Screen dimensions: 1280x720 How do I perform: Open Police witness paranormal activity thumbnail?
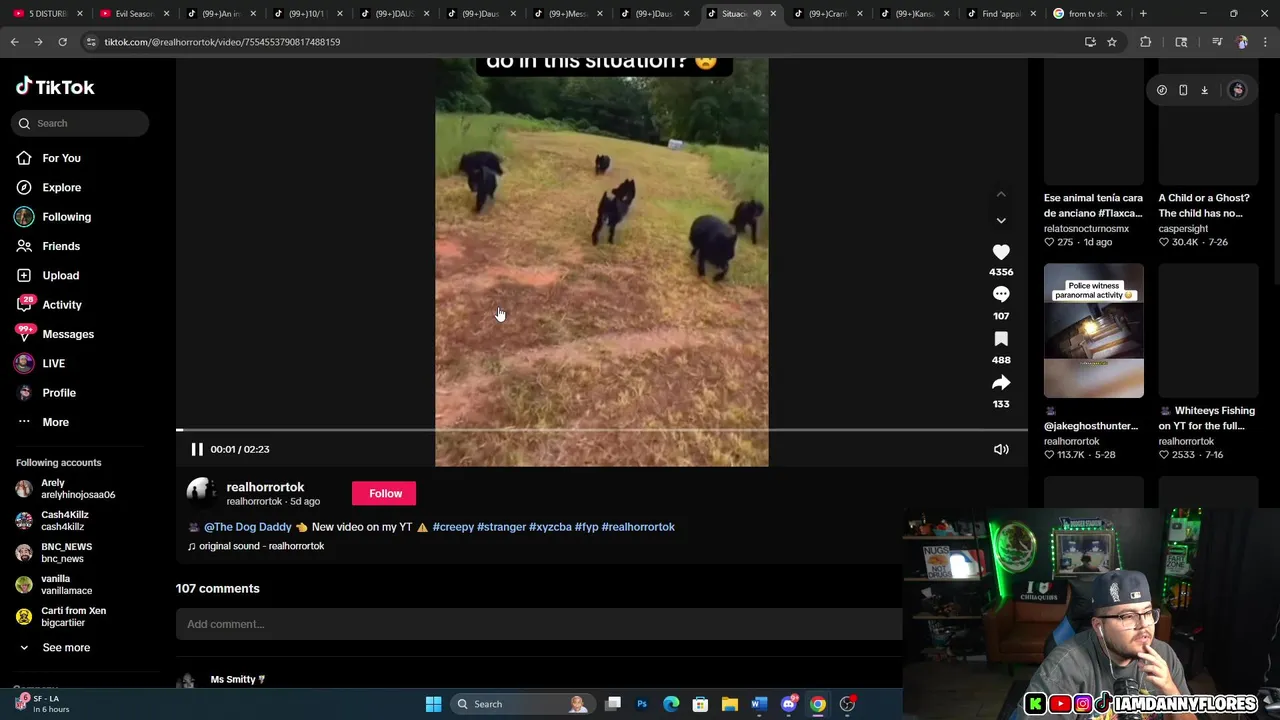[x=1093, y=330]
